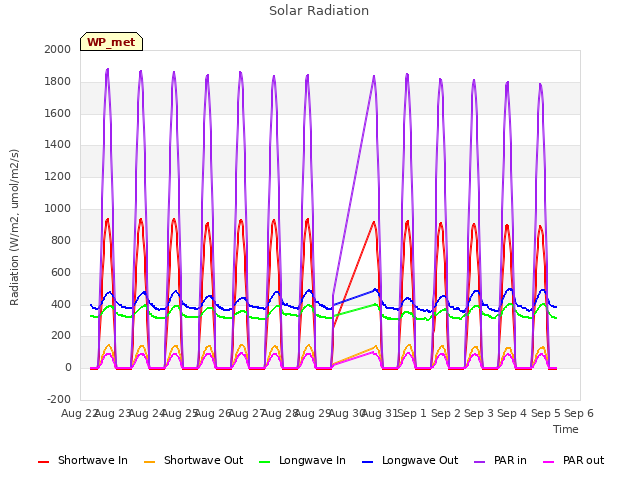Click the 1800 y-axis tick label
The width and height of the screenshot is (640, 480).
(58, 81)
